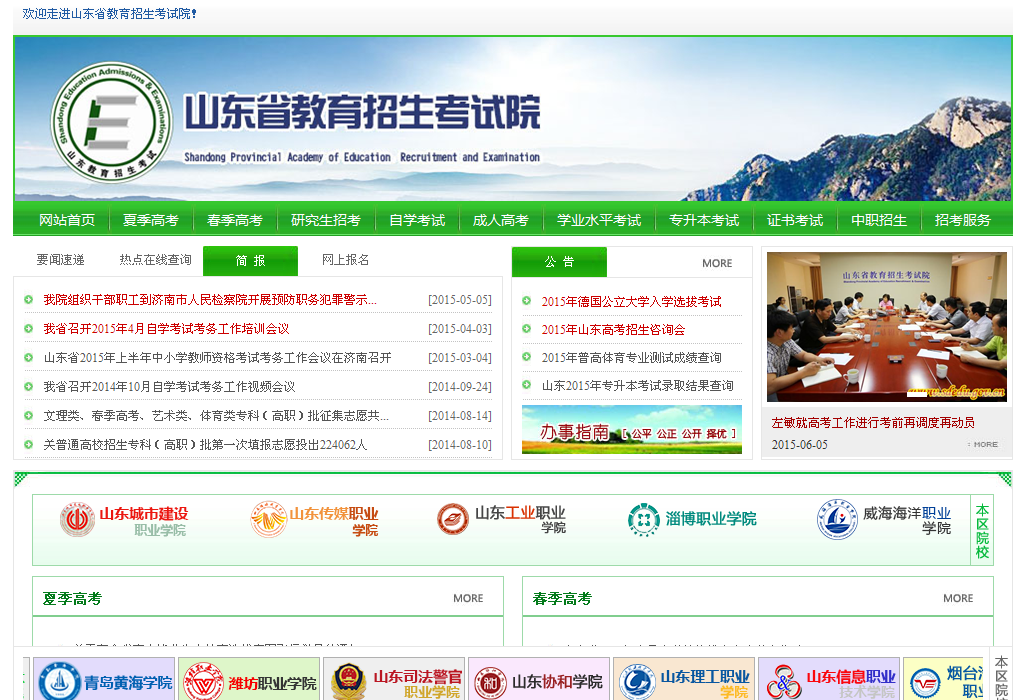
Task: Open the 第一次填报志愿投出224062人 article
Action: click(205, 445)
